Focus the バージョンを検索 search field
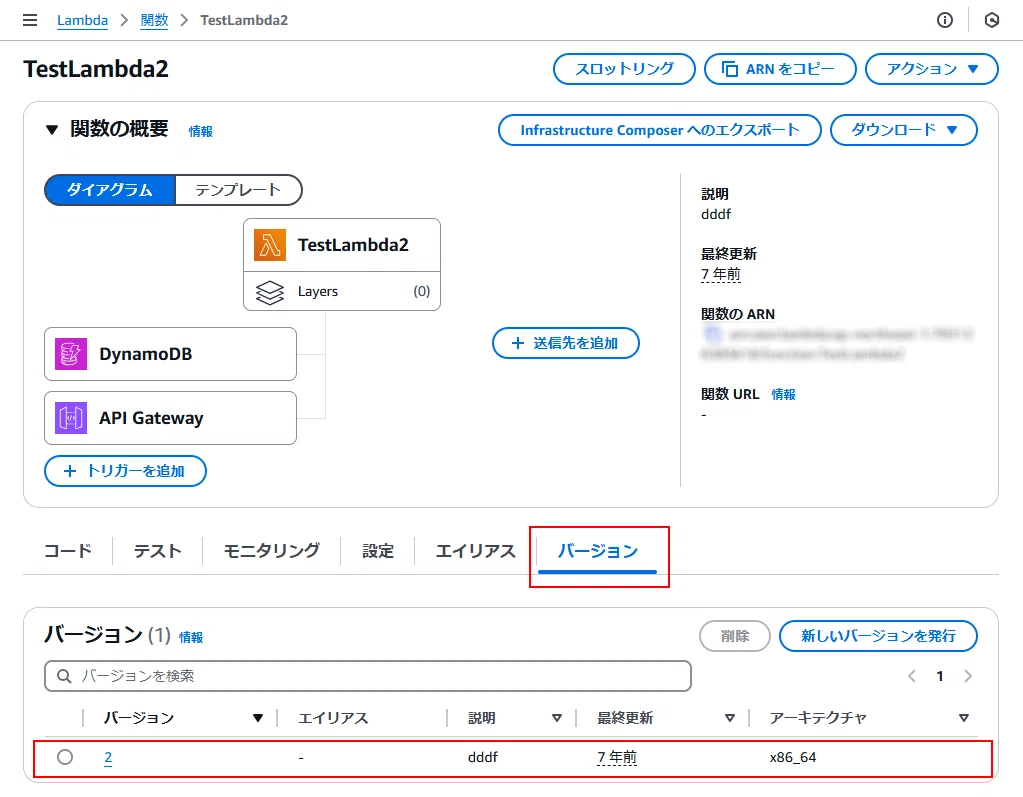The image size is (1023, 797). [x=368, y=676]
